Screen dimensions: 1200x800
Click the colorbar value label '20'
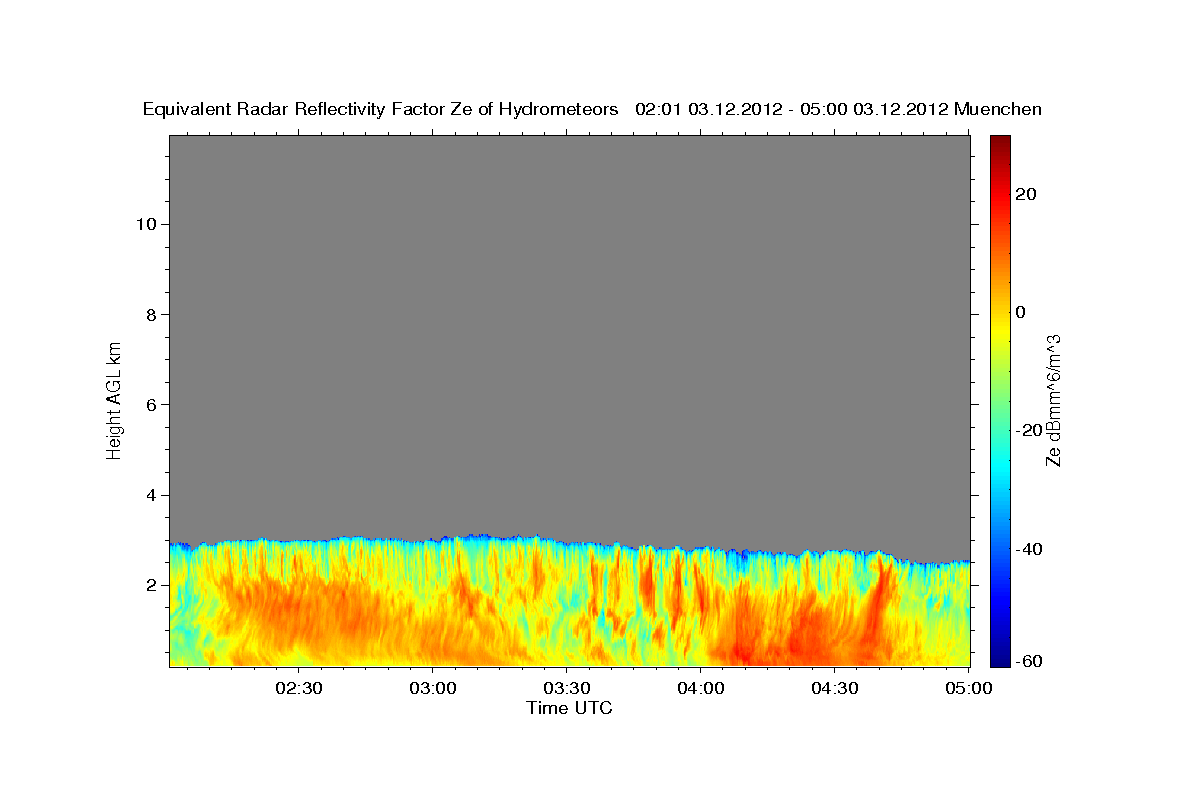pyautogui.click(x=1025, y=194)
